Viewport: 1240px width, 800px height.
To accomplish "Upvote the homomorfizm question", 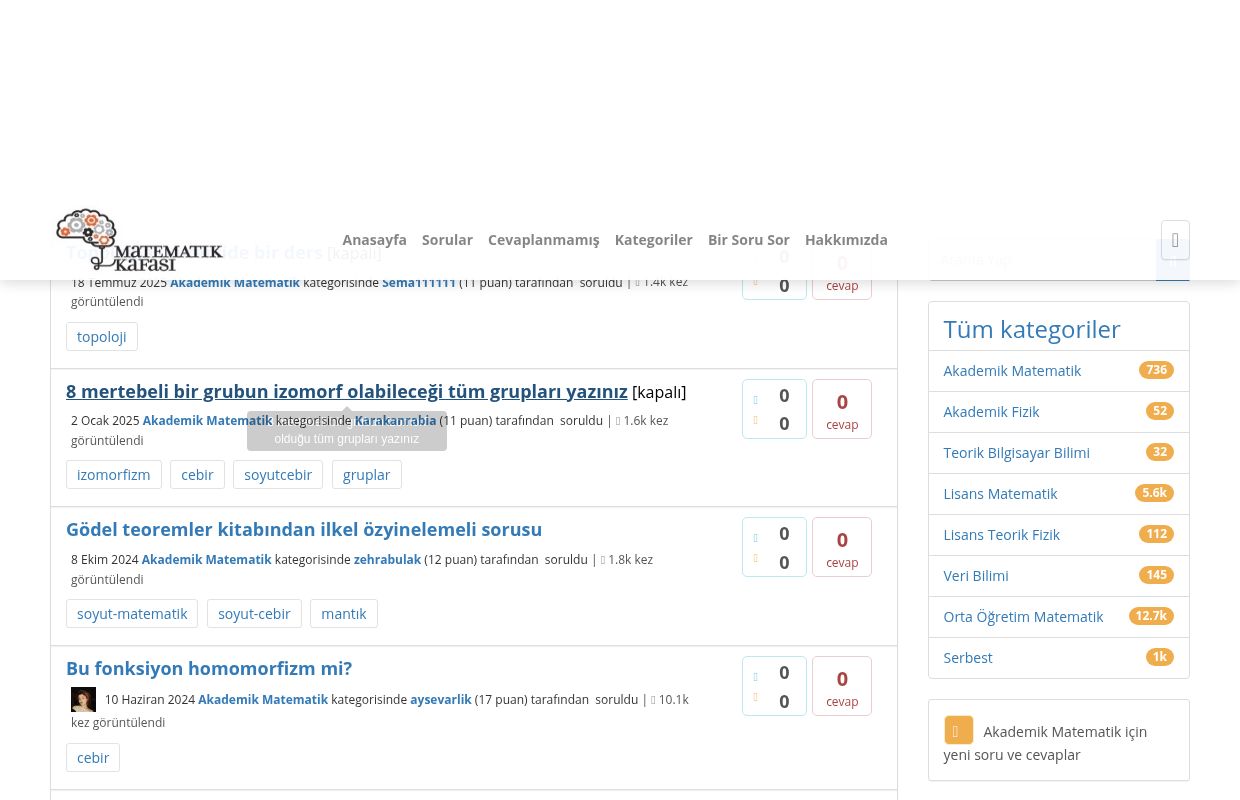I will pyautogui.click(x=756, y=677).
